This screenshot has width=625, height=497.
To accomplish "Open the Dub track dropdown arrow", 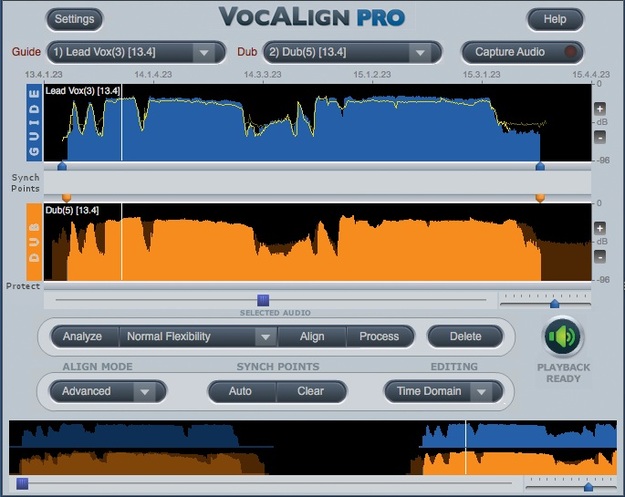I will 420,53.
